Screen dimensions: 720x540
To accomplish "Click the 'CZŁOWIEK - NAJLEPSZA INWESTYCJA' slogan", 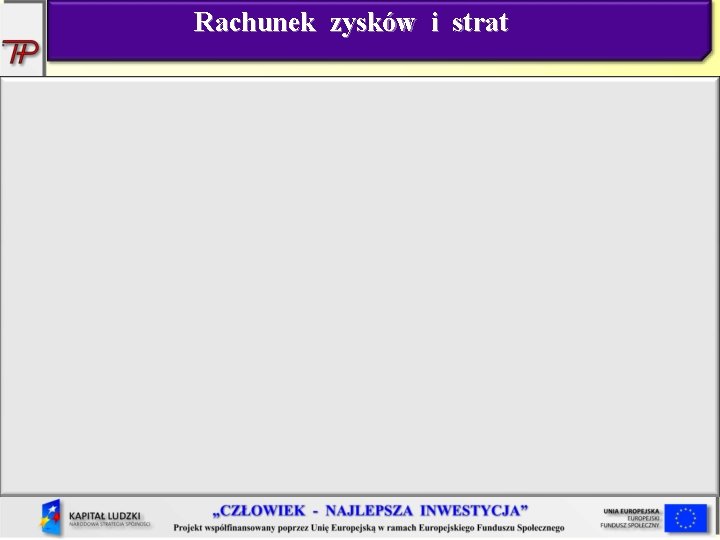I will 370,511.
